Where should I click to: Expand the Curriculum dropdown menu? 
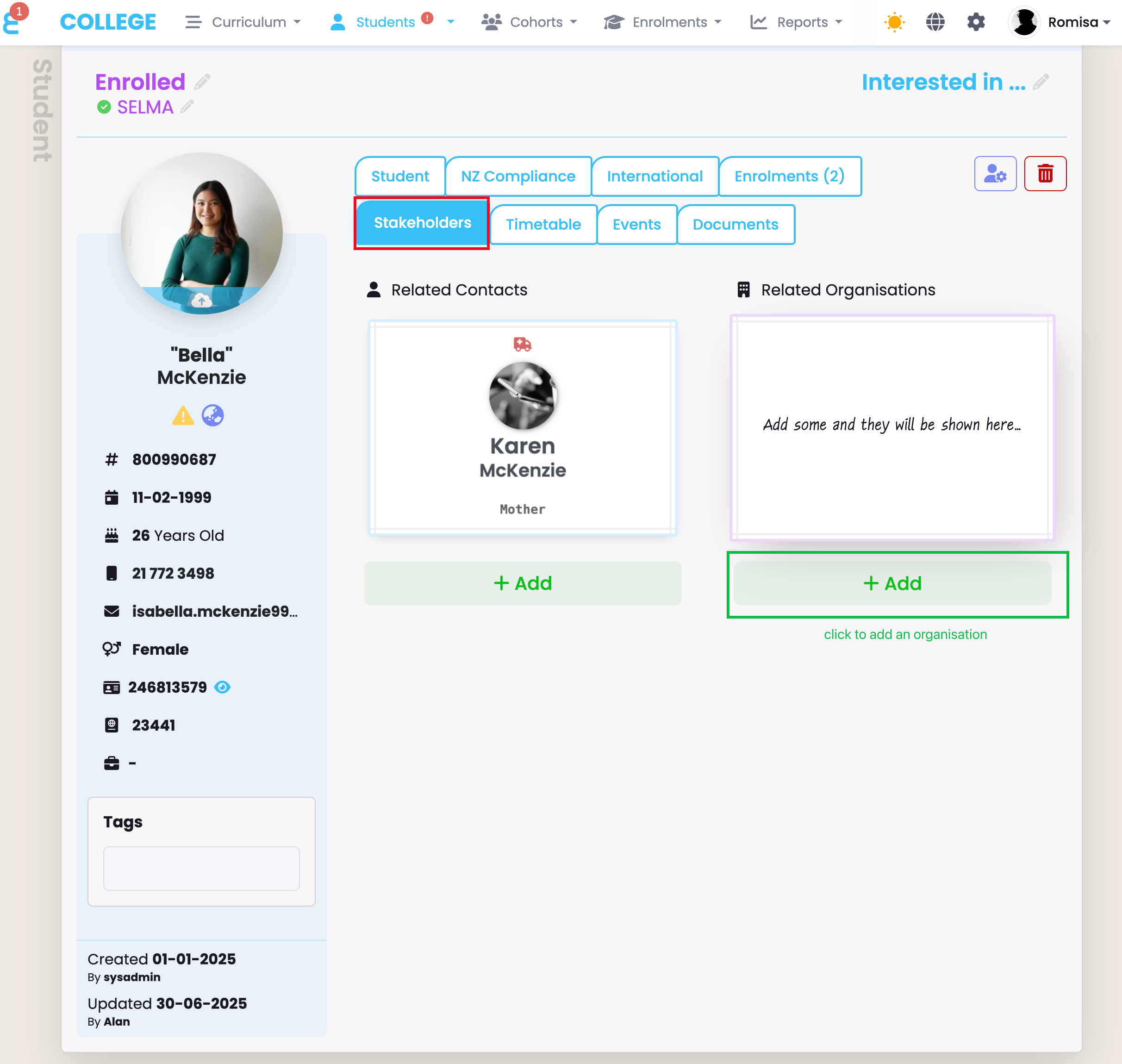click(243, 22)
